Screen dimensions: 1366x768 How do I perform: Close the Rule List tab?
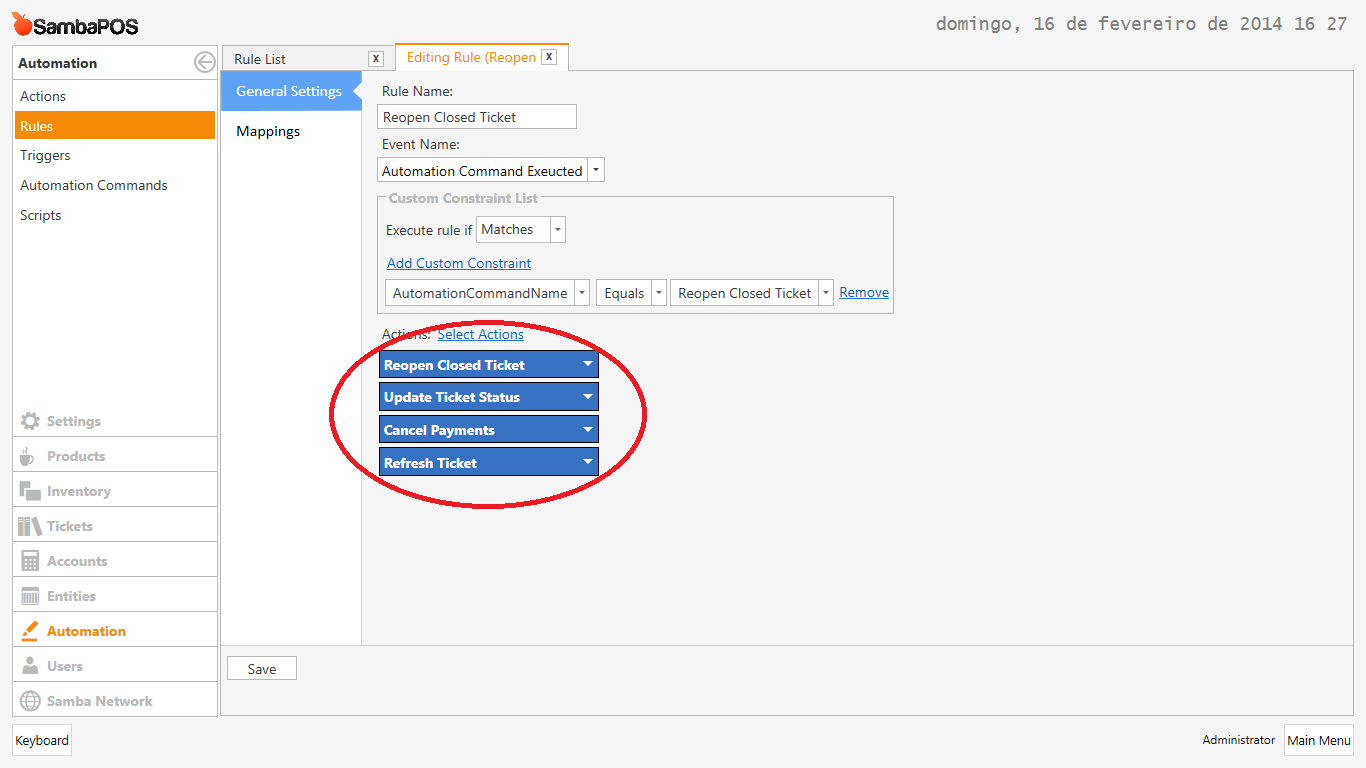click(376, 59)
